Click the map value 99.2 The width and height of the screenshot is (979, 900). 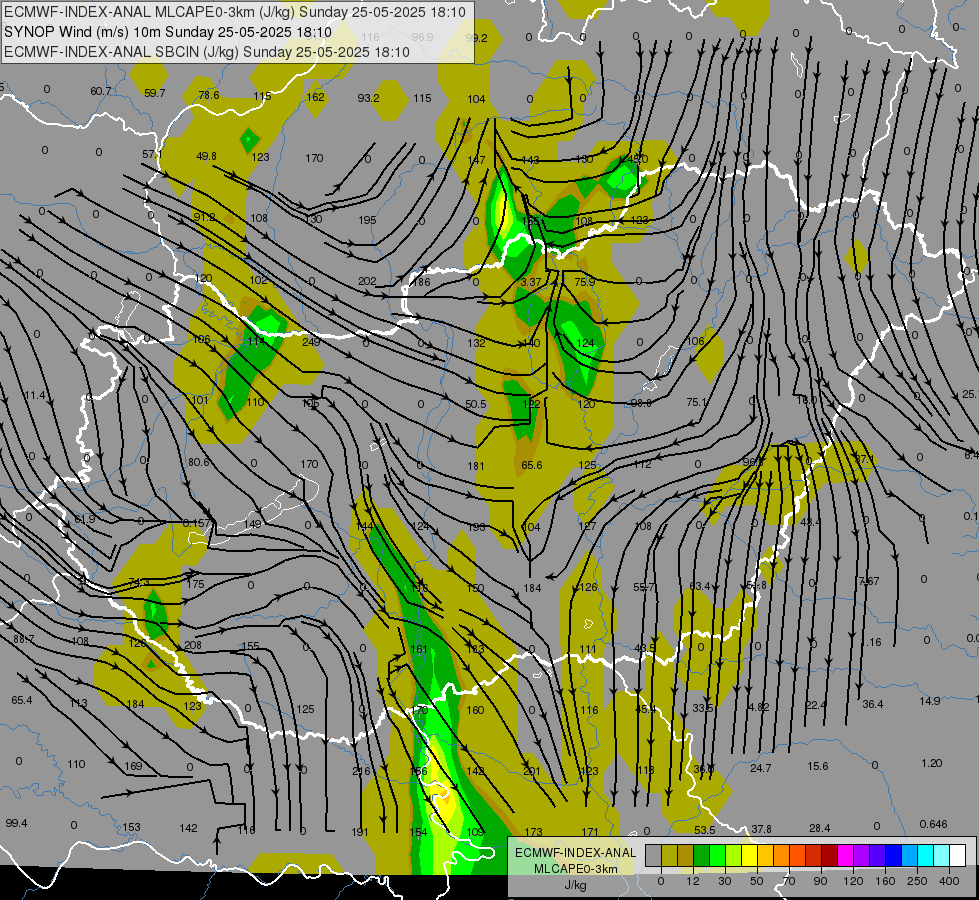coord(476,38)
